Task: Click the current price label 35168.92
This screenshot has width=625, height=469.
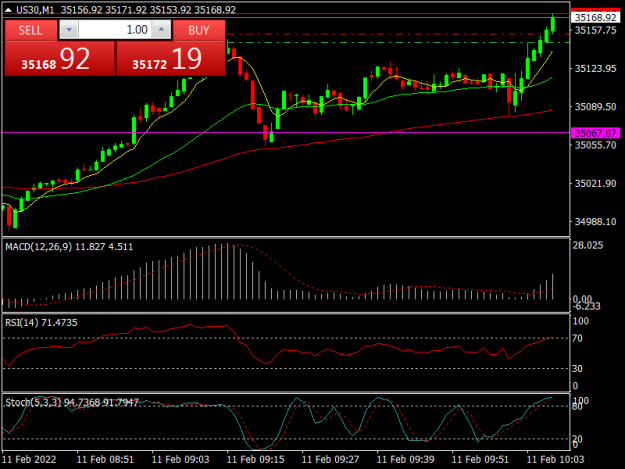Action: [596, 18]
